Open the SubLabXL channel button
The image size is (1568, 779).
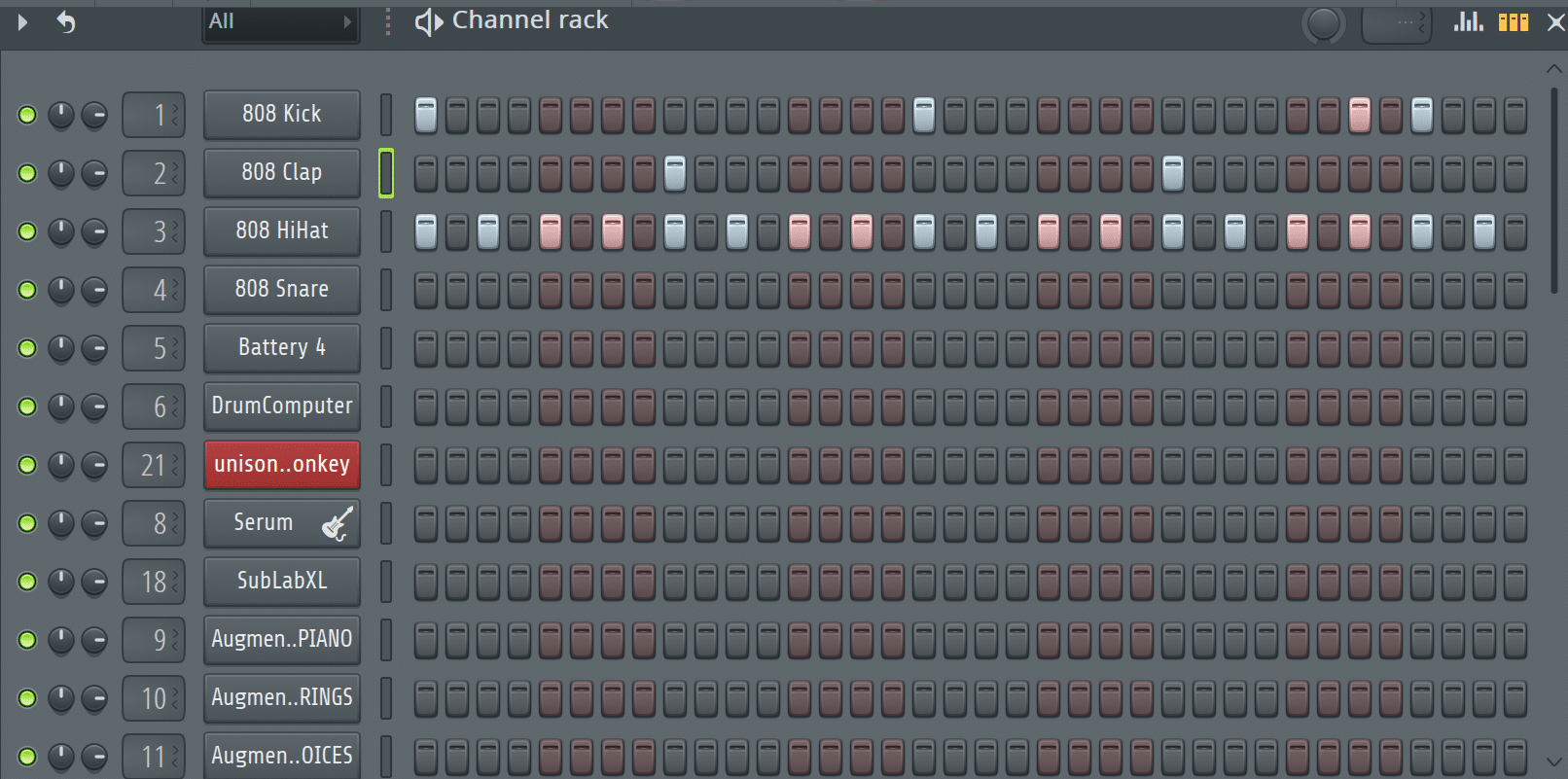tap(282, 582)
